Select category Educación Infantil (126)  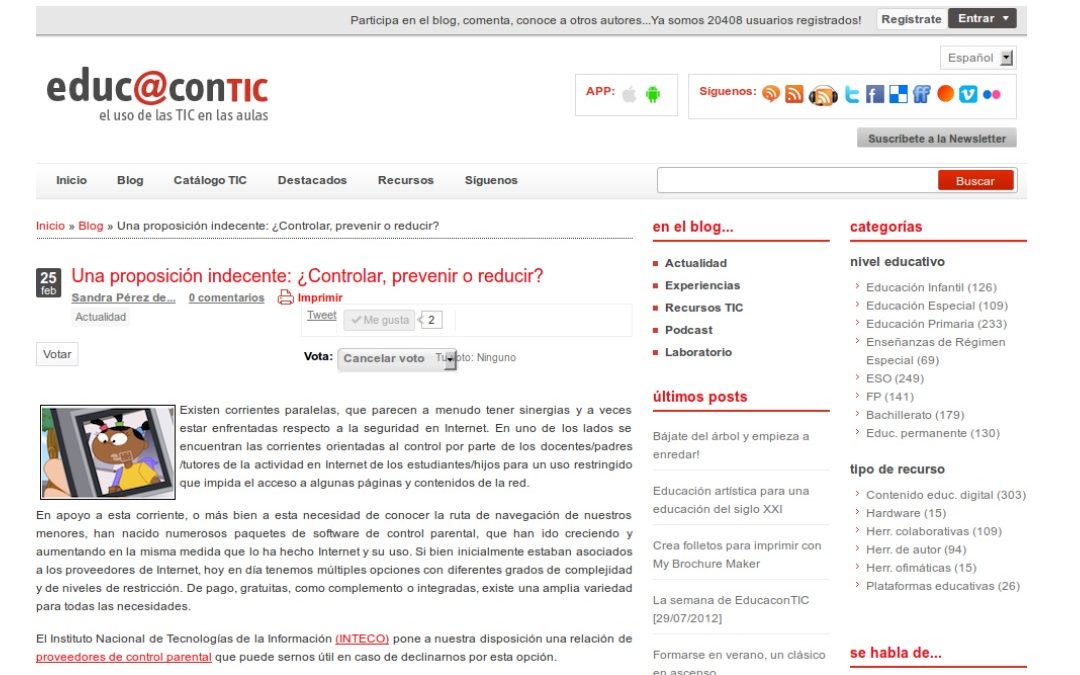point(931,287)
